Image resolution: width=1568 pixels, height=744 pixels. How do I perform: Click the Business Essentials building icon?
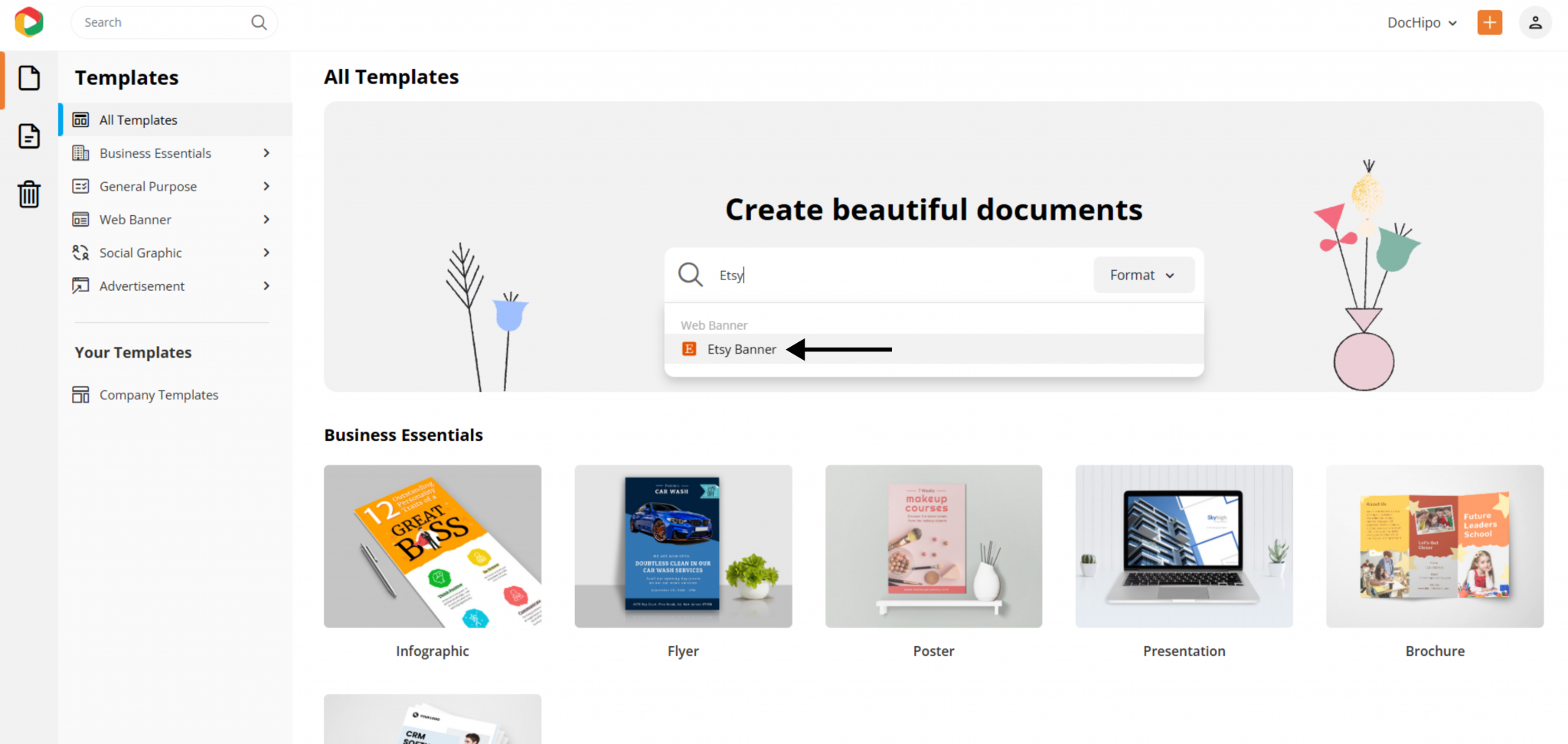click(81, 152)
